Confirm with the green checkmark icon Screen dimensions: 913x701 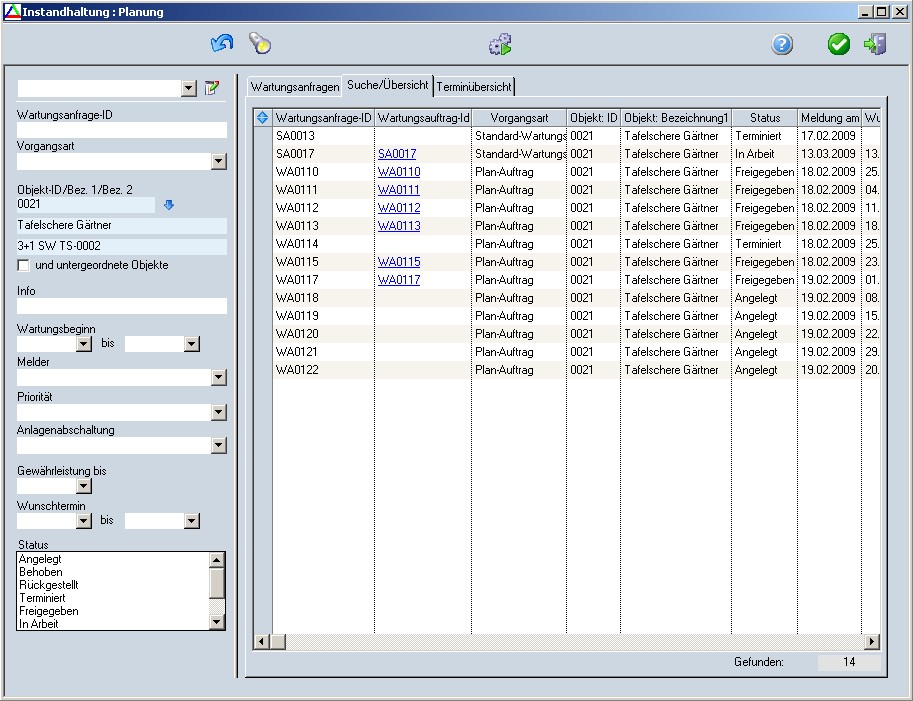pos(839,44)
